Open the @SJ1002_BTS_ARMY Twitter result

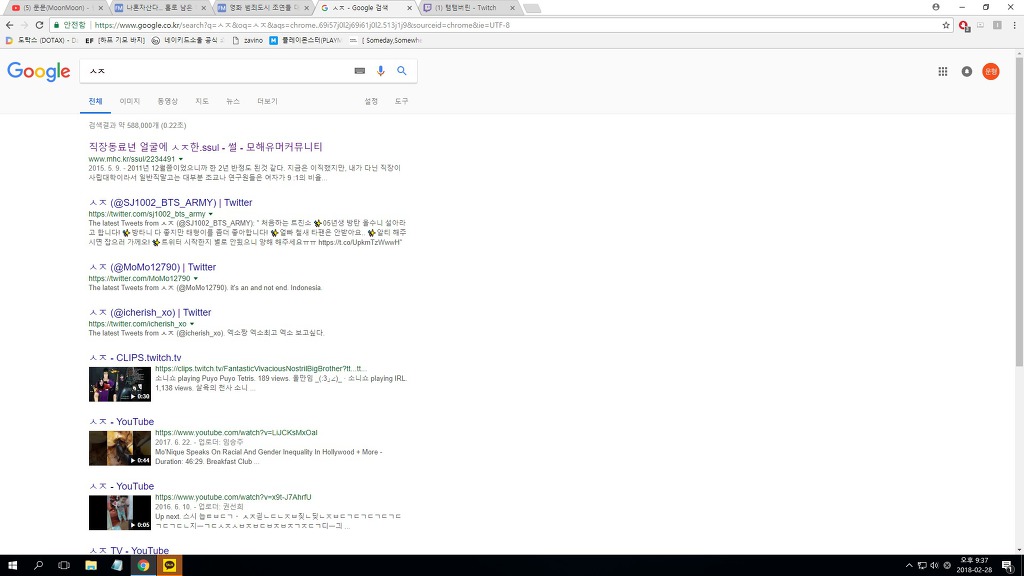170,202
